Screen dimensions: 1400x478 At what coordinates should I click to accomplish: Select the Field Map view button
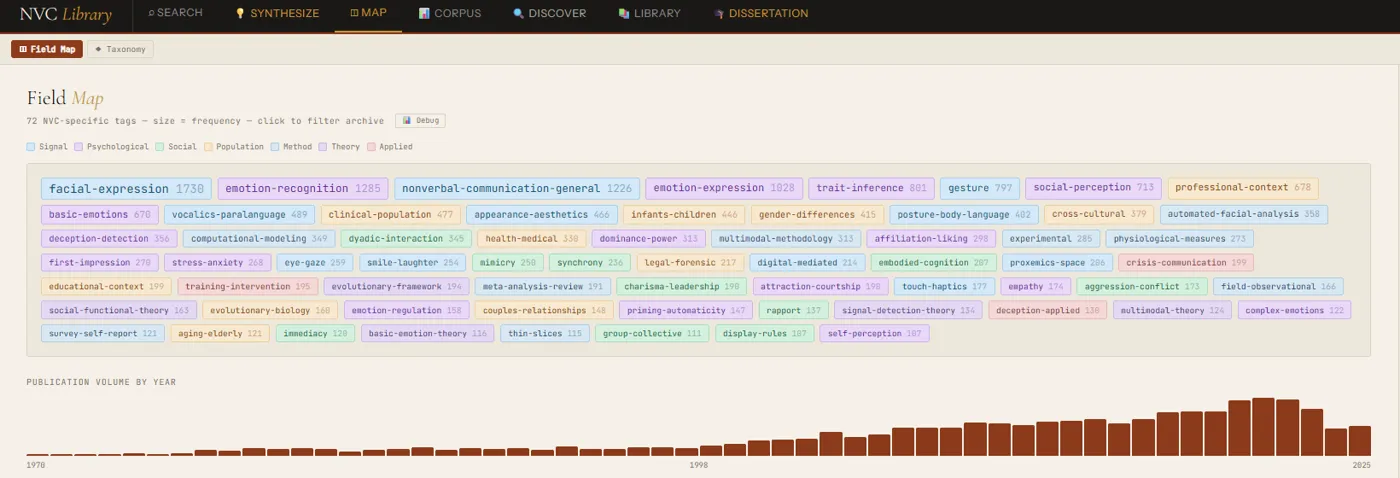[47, 49]
